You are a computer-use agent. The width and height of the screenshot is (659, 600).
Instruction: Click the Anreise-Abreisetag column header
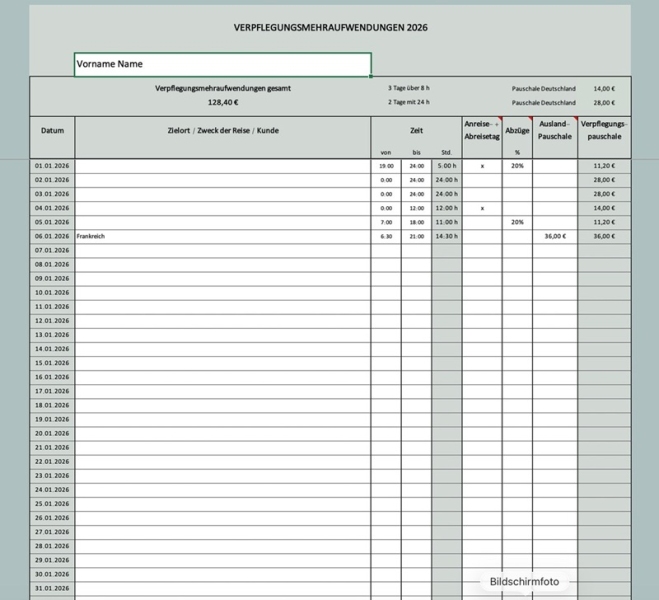[482, 130]
